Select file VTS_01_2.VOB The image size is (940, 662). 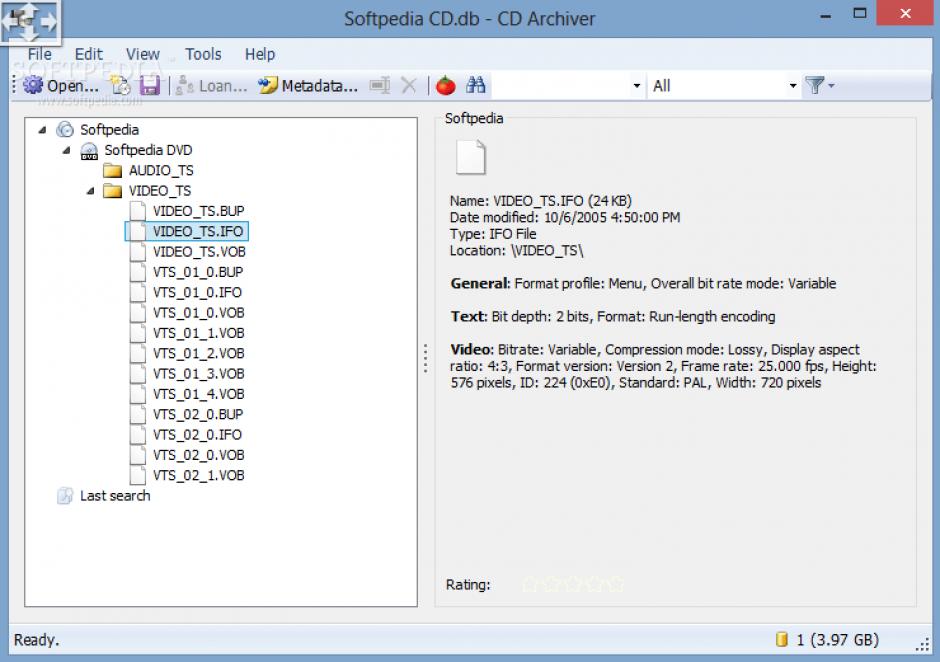pyautogui.click(x=198, y=354)
